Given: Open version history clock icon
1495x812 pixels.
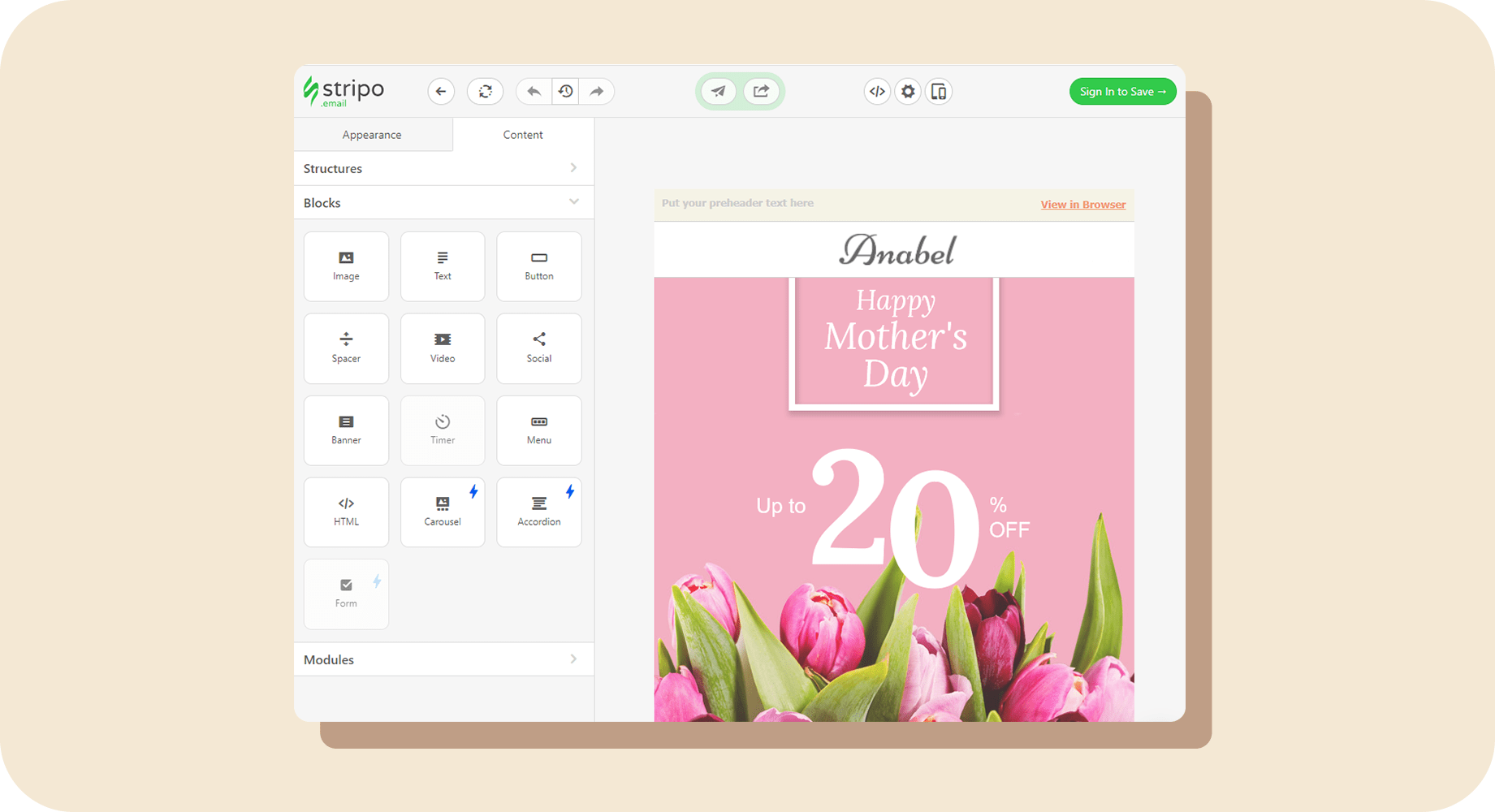Looking at the screenshot, I should pyautogui.click(x=565, y=92).
